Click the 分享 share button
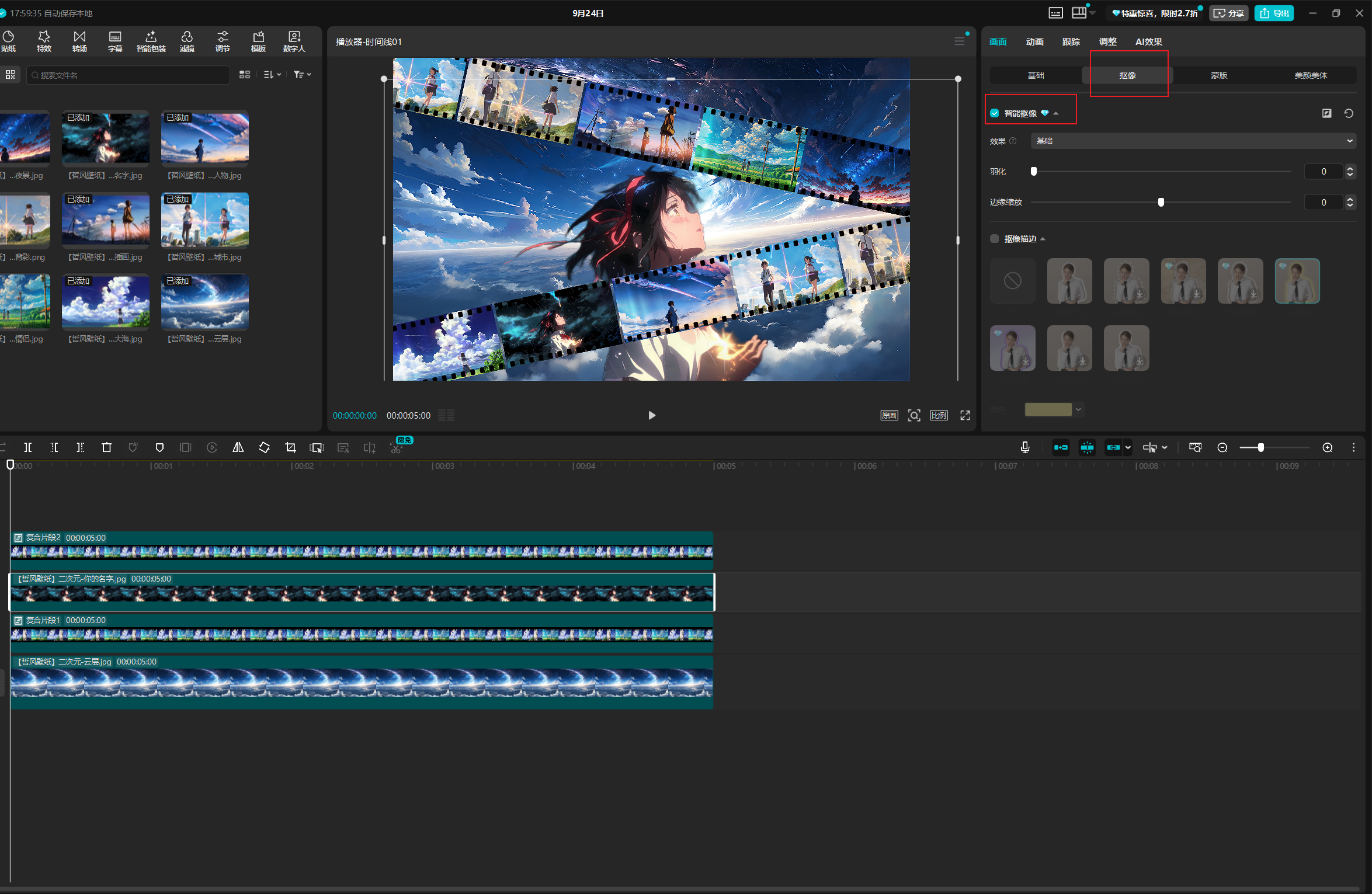The height and width of the screenshot is (894, 1372). coord(1229,13)
